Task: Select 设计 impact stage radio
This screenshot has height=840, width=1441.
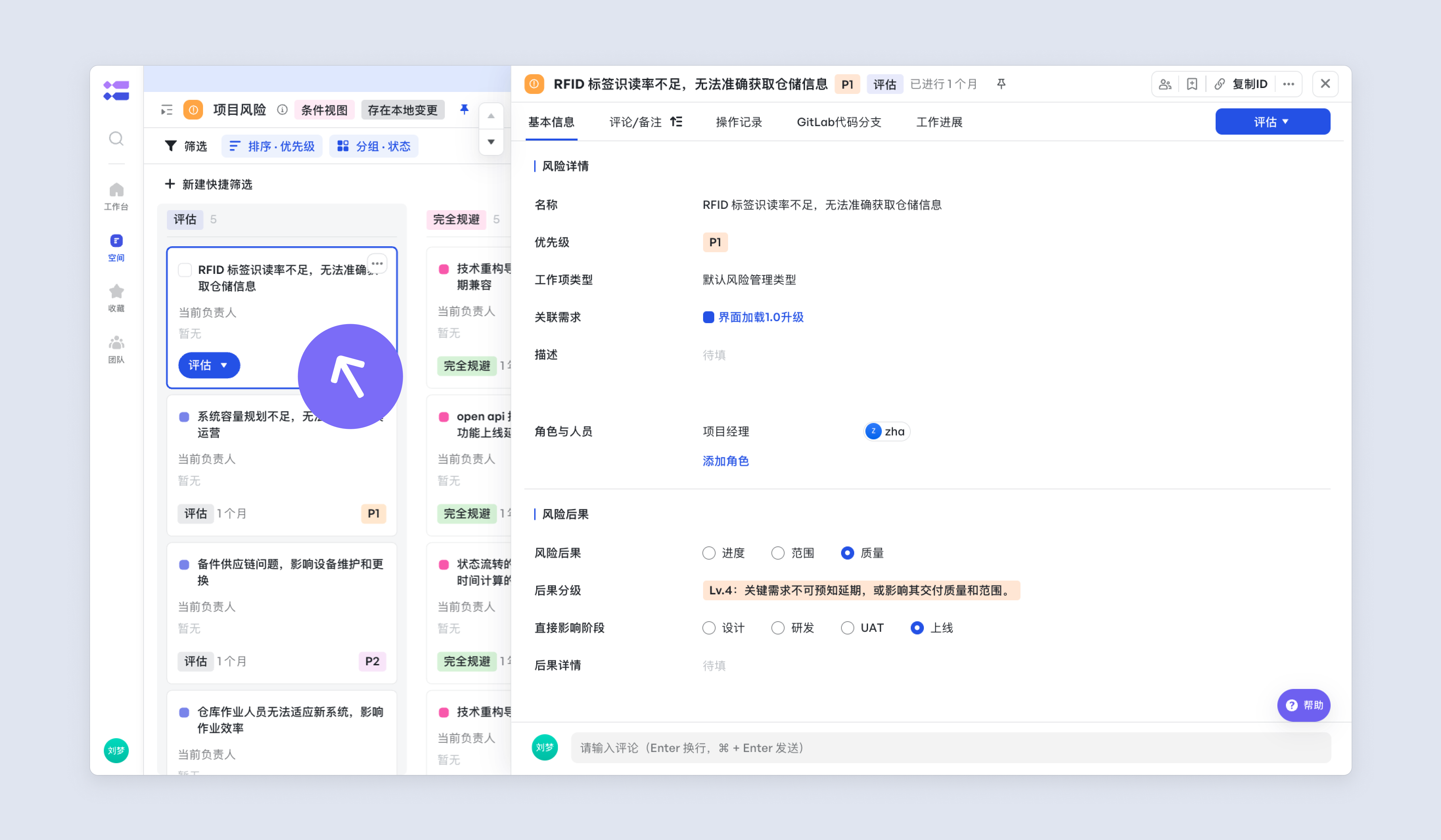Action: (x=708, y=628)
